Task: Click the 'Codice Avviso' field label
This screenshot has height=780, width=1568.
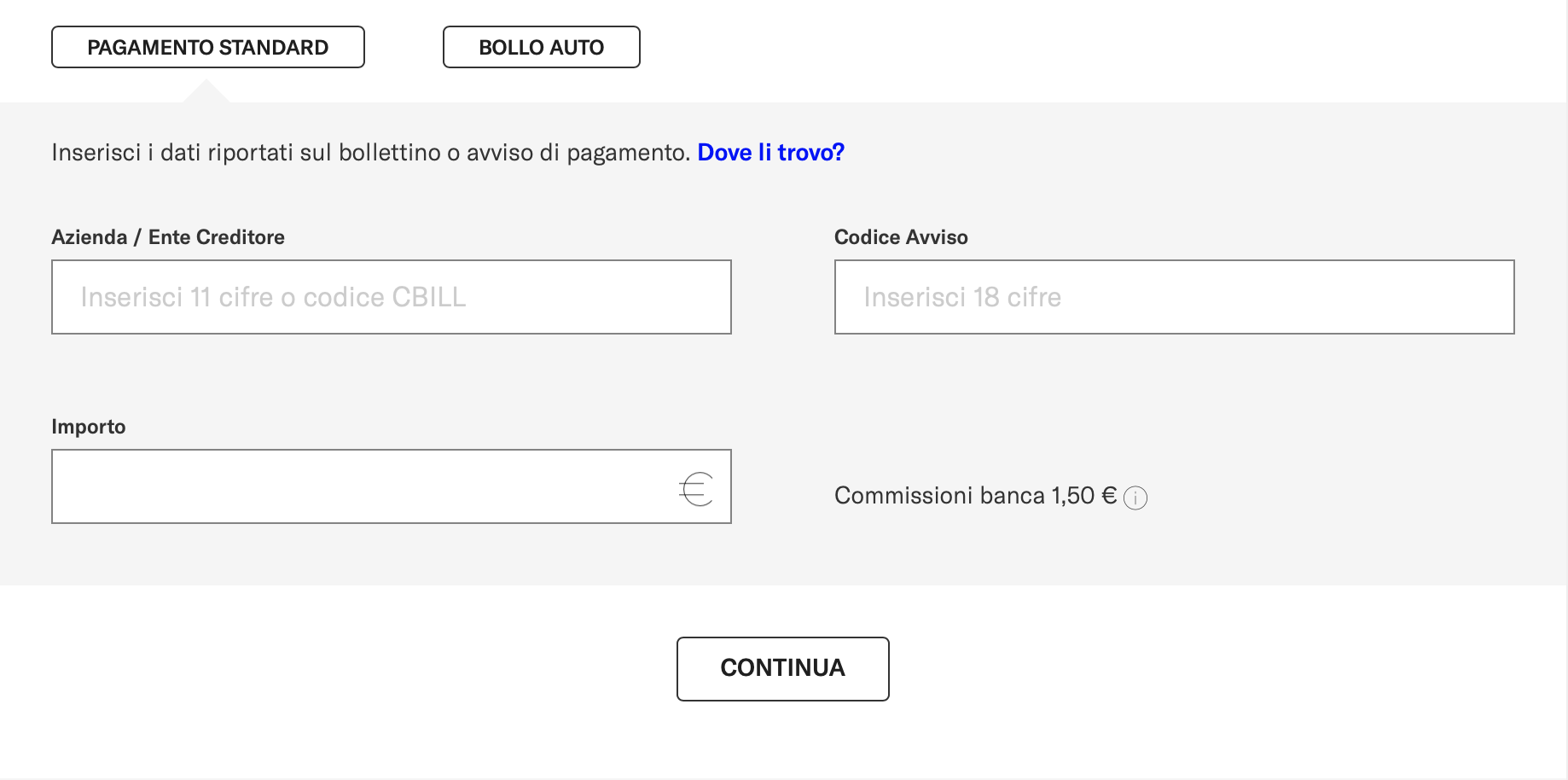Action: 901,237
